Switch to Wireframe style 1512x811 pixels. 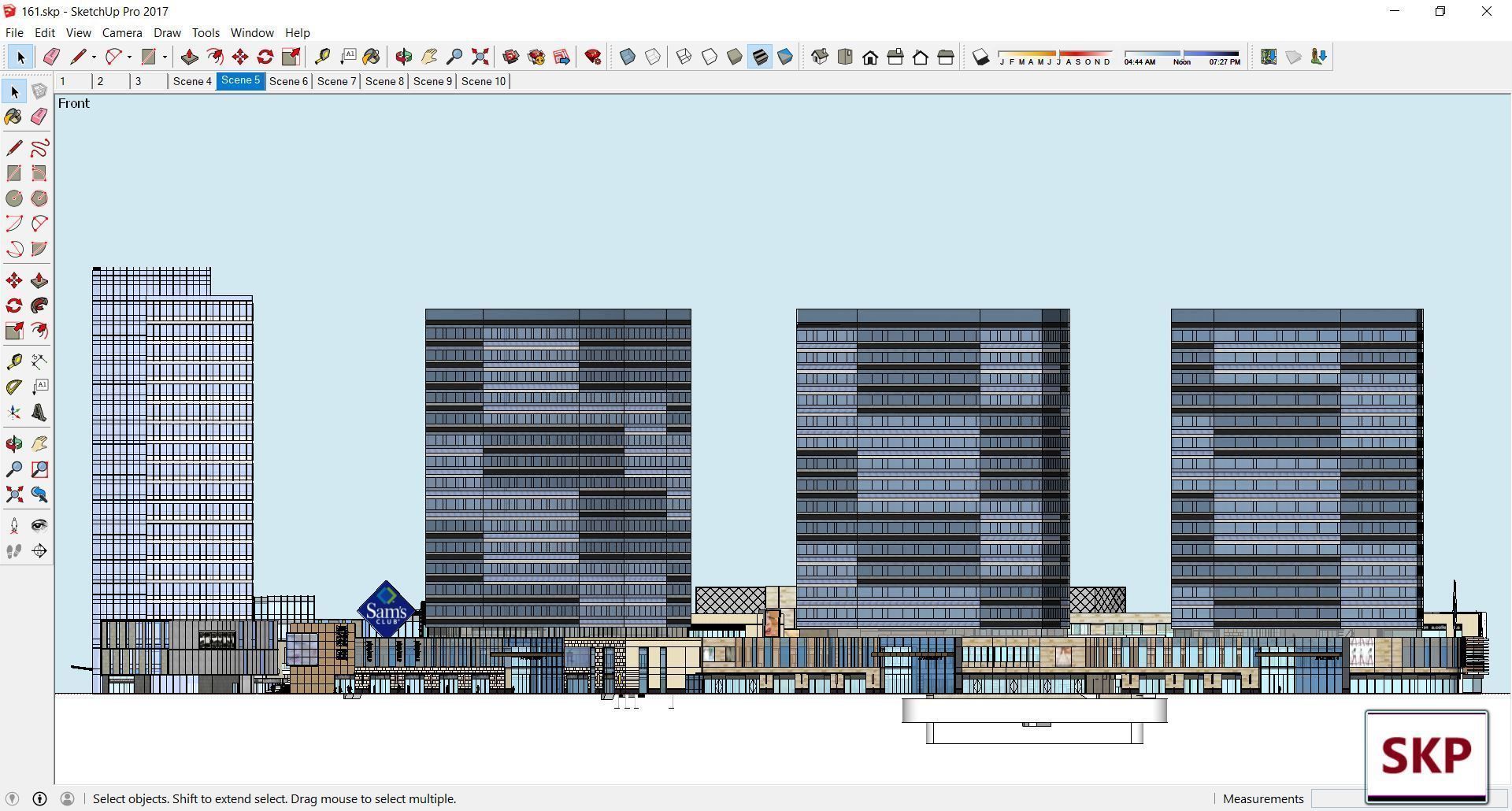coord(684,57)
